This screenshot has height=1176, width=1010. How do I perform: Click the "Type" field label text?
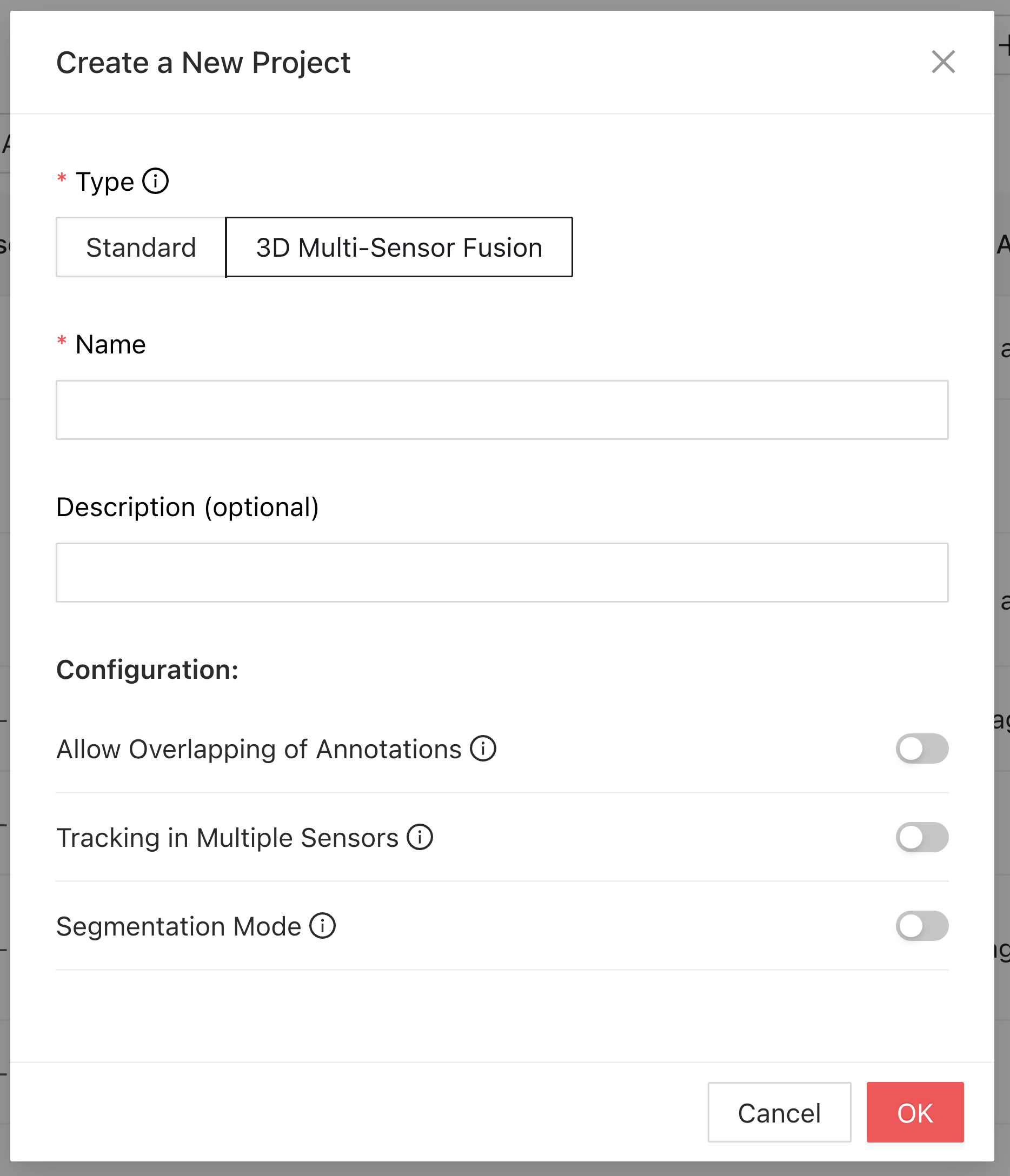coord(105,182)
